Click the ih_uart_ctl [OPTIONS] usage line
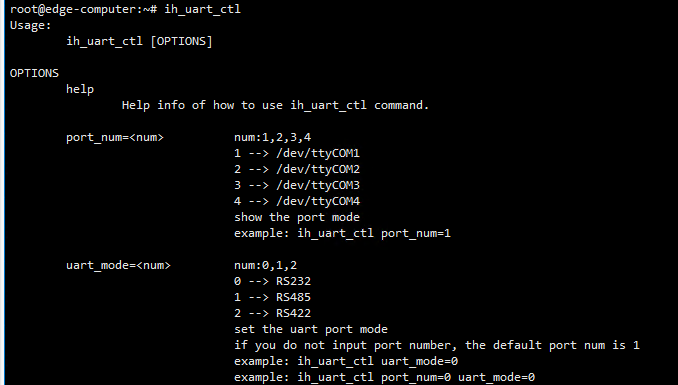 click(139, 42)
